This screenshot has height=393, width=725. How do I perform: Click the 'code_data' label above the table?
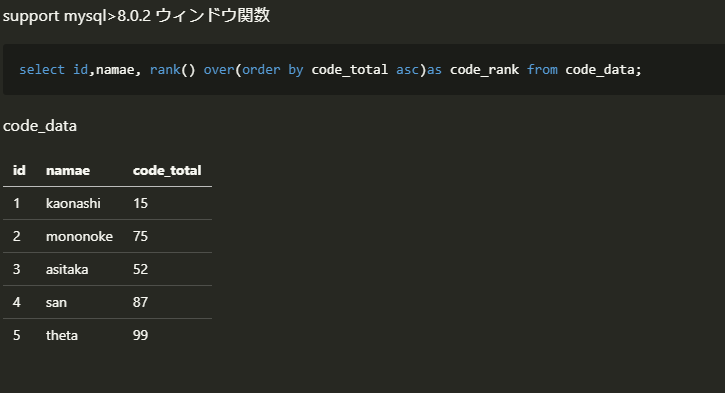pyautogui.click(x=40, y=126)
